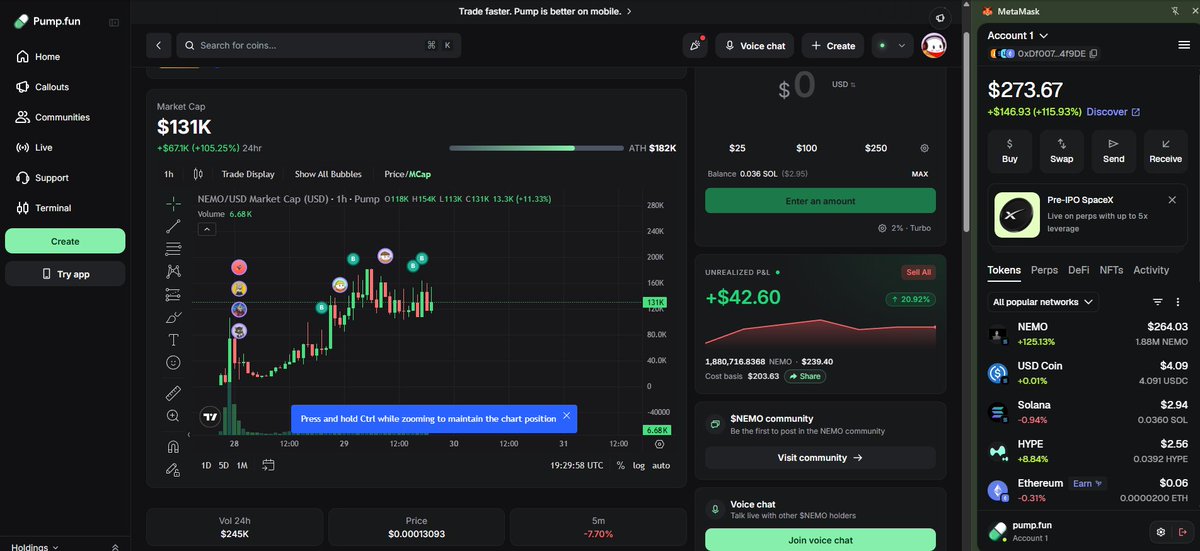Pin the MetaMask side panel
Screen dimensions: 1200x551
(x=1173, y=11)
